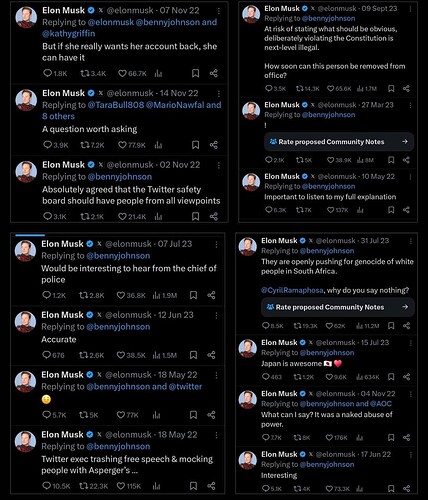
Task: Open the @TaraBull808 mention link
Action: pyautogui.click(x=116, y=105)
